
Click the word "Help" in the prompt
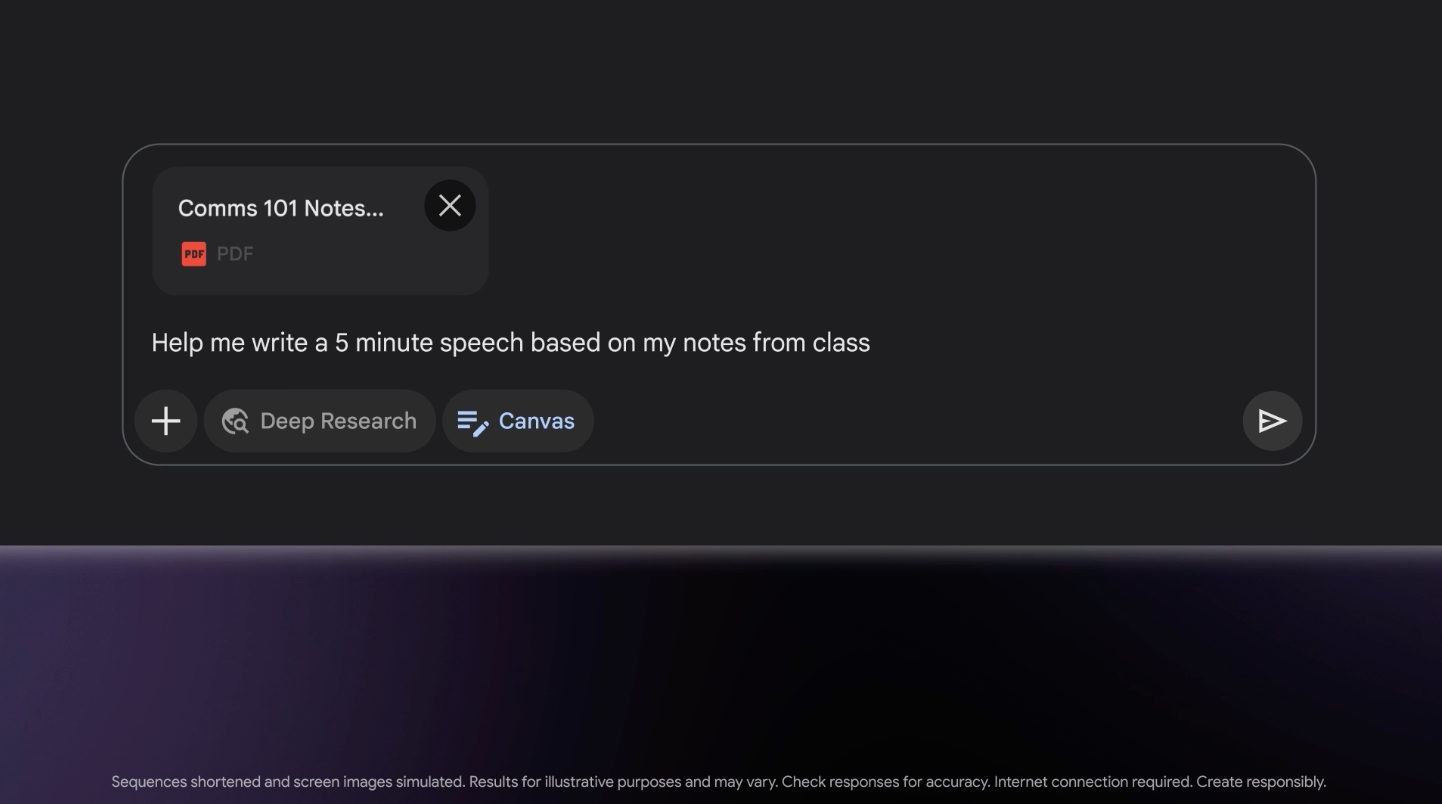coord(177,343)
